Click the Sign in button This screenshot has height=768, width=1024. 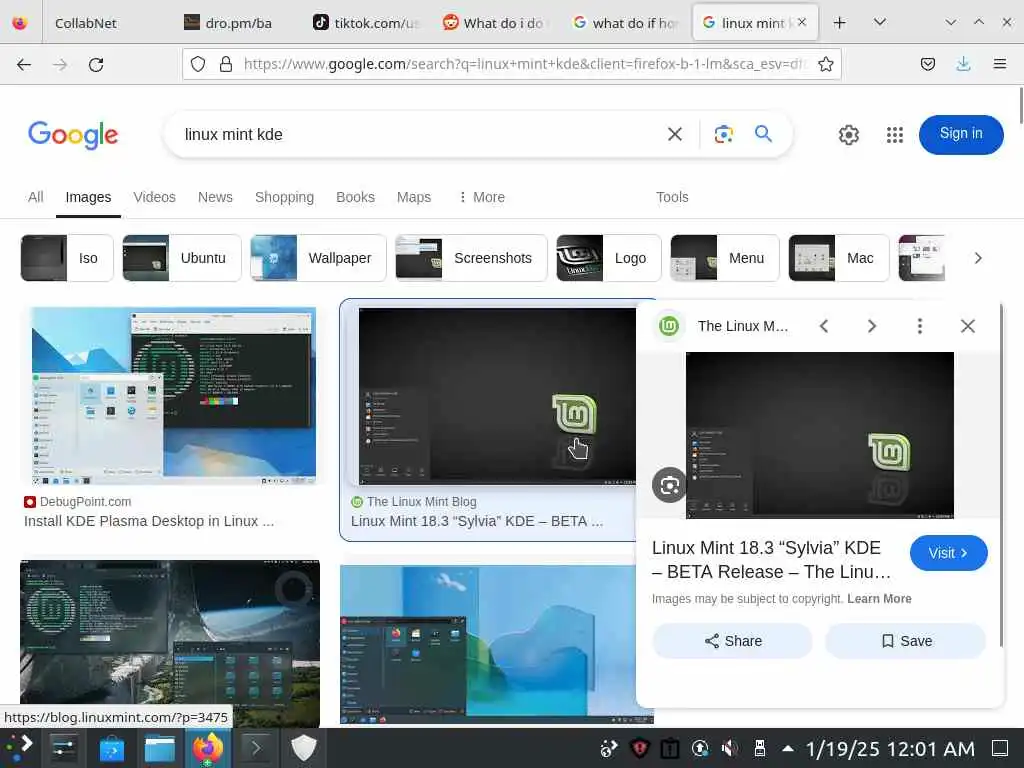point(961,135)
